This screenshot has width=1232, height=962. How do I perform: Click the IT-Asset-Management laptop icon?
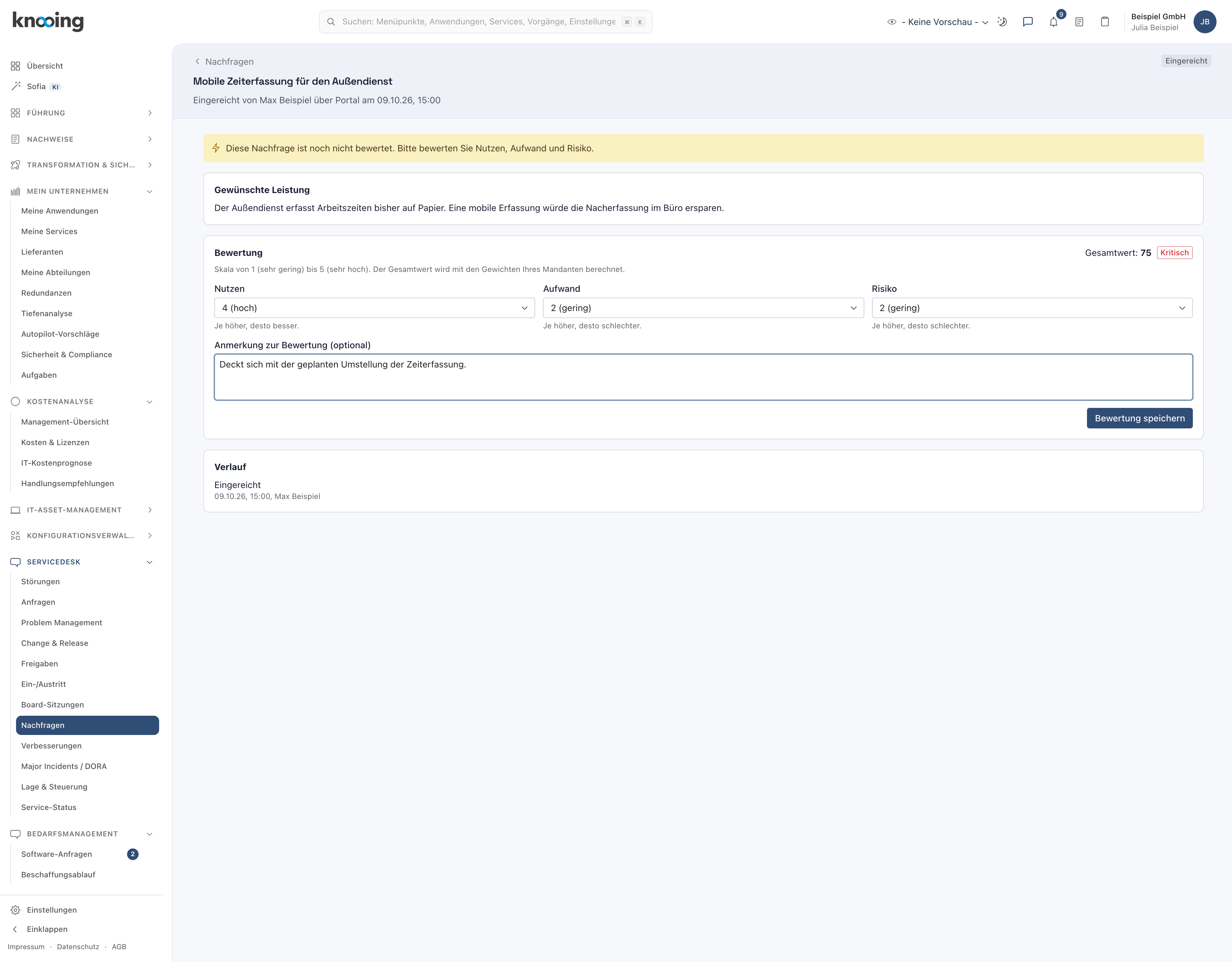pos(15,510)
